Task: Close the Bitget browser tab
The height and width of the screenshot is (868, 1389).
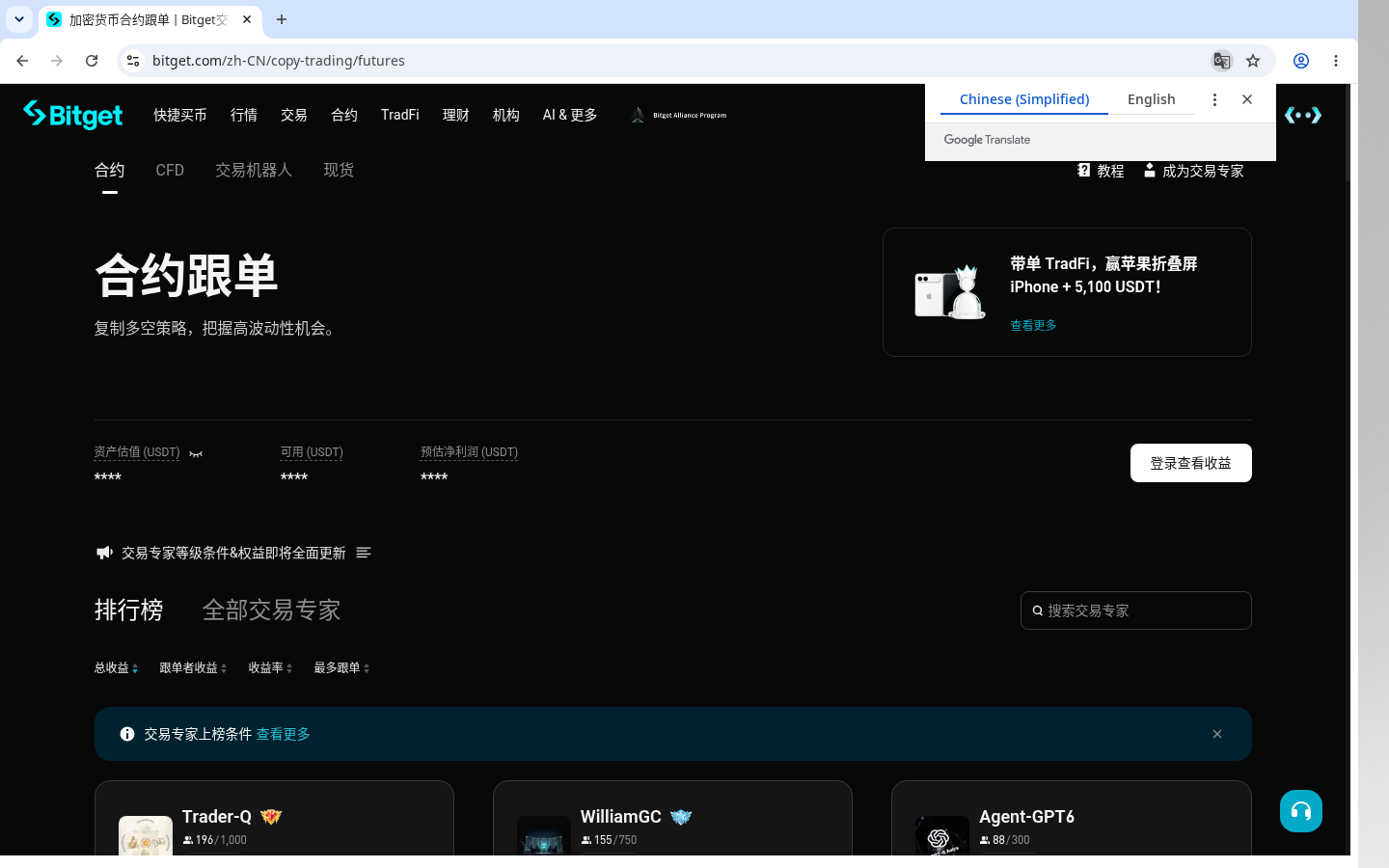Action: coord(247,19)
